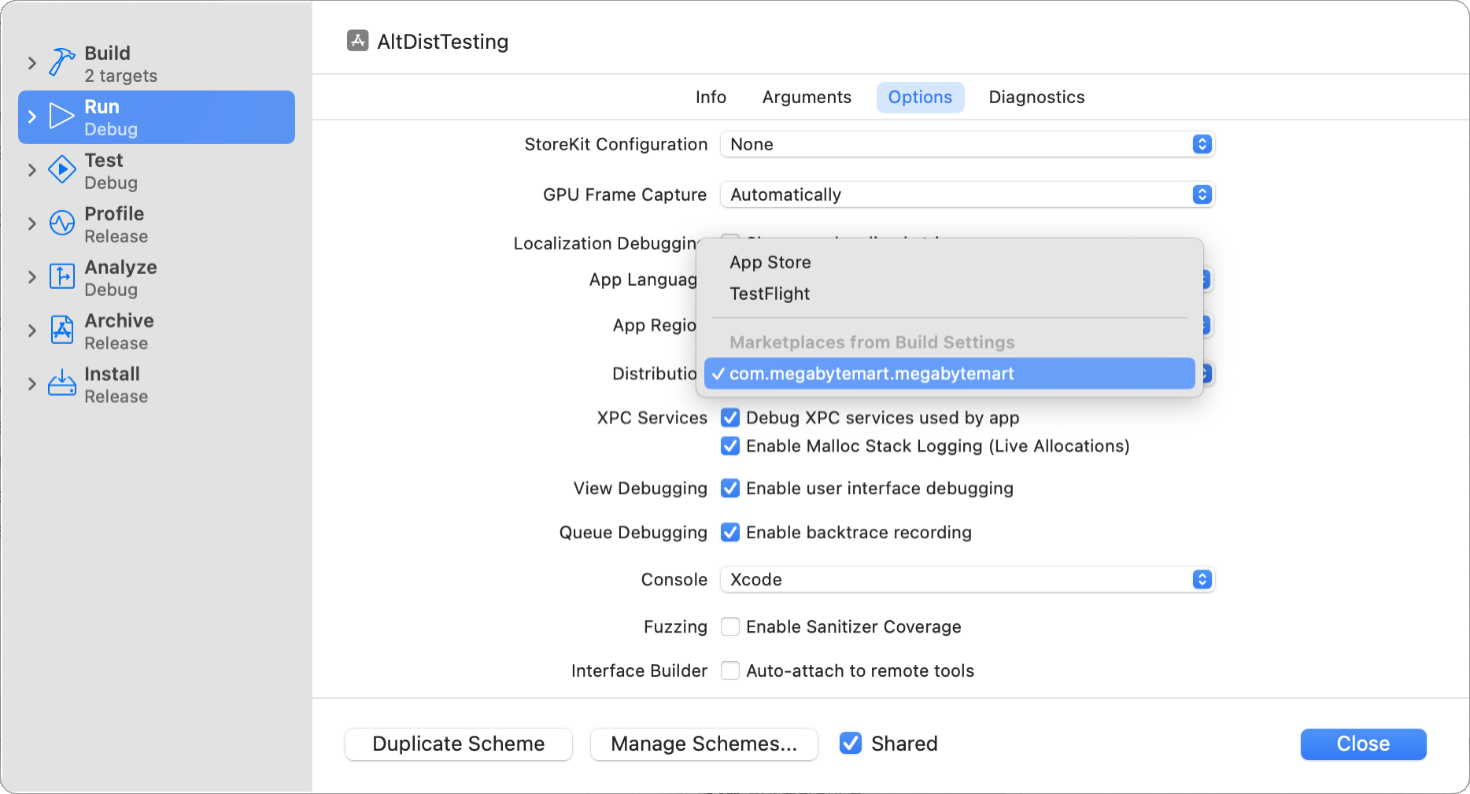The width and height of the screenshot is (1470, 794).
Task: Open the Manage Schemes dialog
Action: pos(704,744)
